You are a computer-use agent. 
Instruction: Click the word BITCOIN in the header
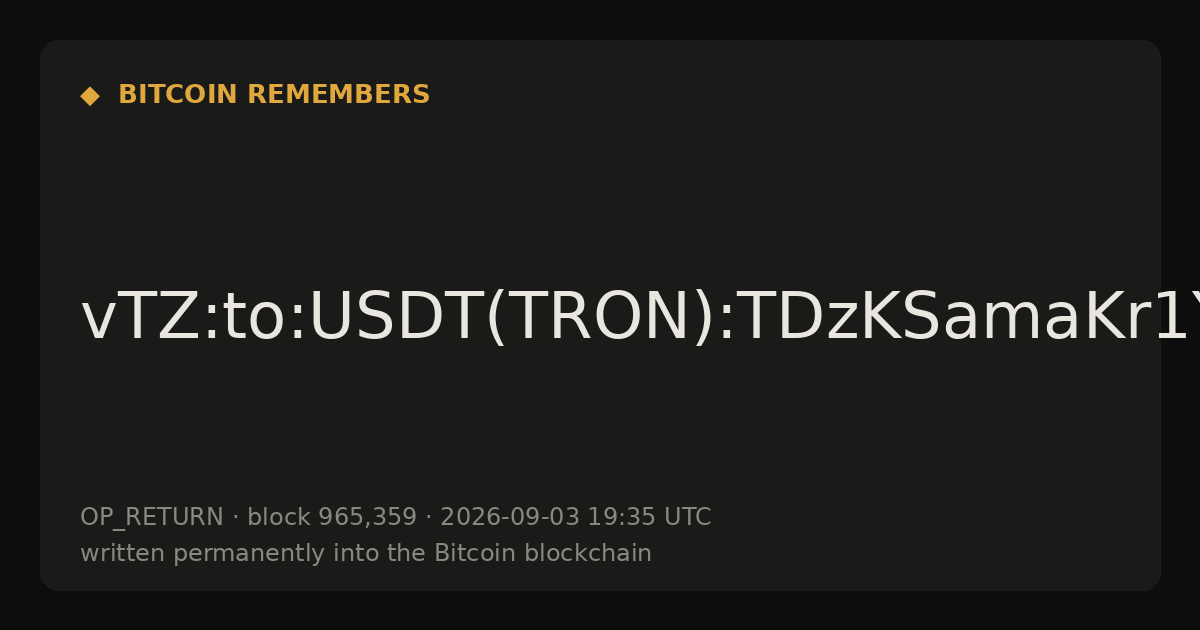[178, 95]
